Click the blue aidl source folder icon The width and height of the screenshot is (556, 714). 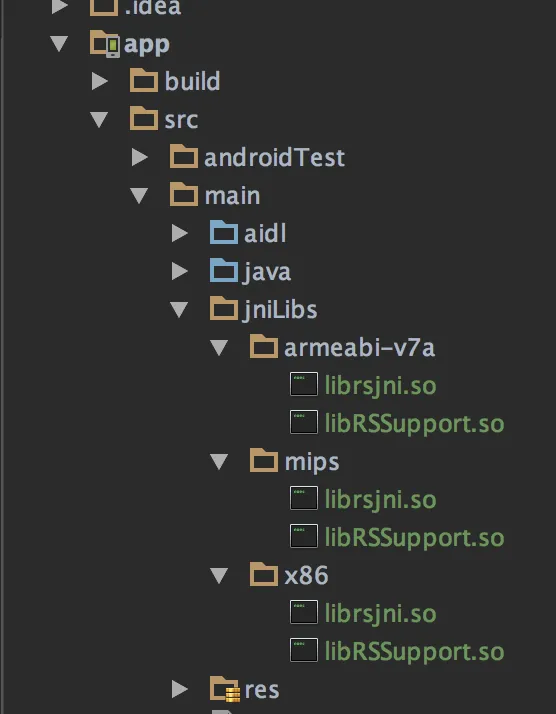tap(224, 233)
